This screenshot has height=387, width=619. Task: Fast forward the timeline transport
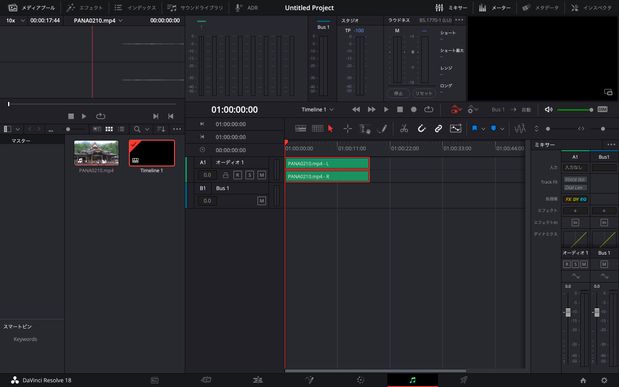371,109
